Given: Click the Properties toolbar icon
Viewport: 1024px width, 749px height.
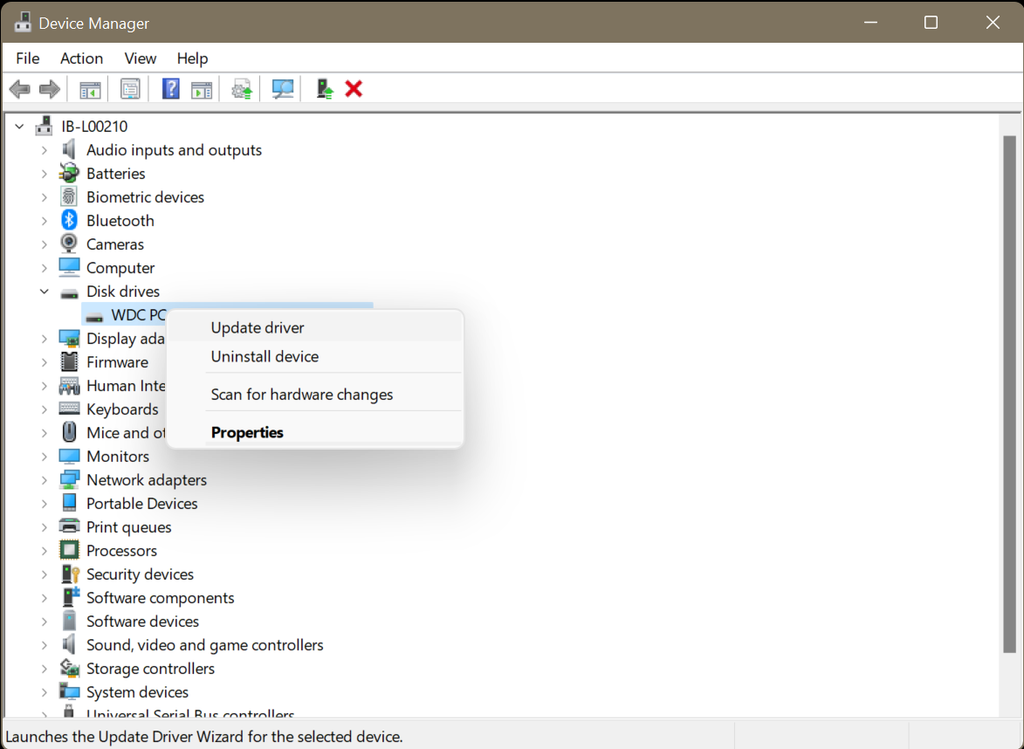Looking at the screenshot, I should [x=131, y=89].
